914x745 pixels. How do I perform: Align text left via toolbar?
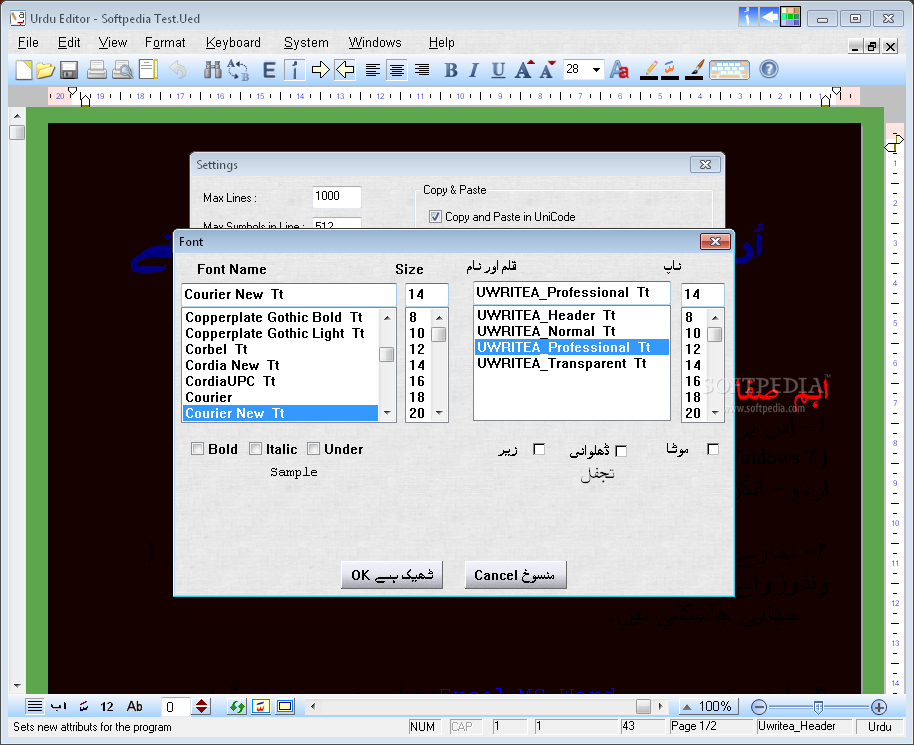tap(372, 70)
